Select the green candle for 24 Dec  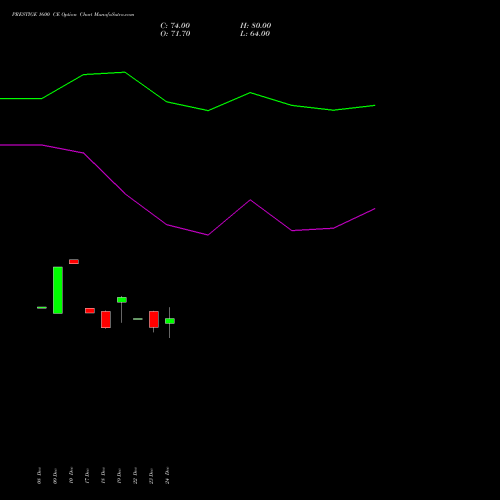pos(170,321)
